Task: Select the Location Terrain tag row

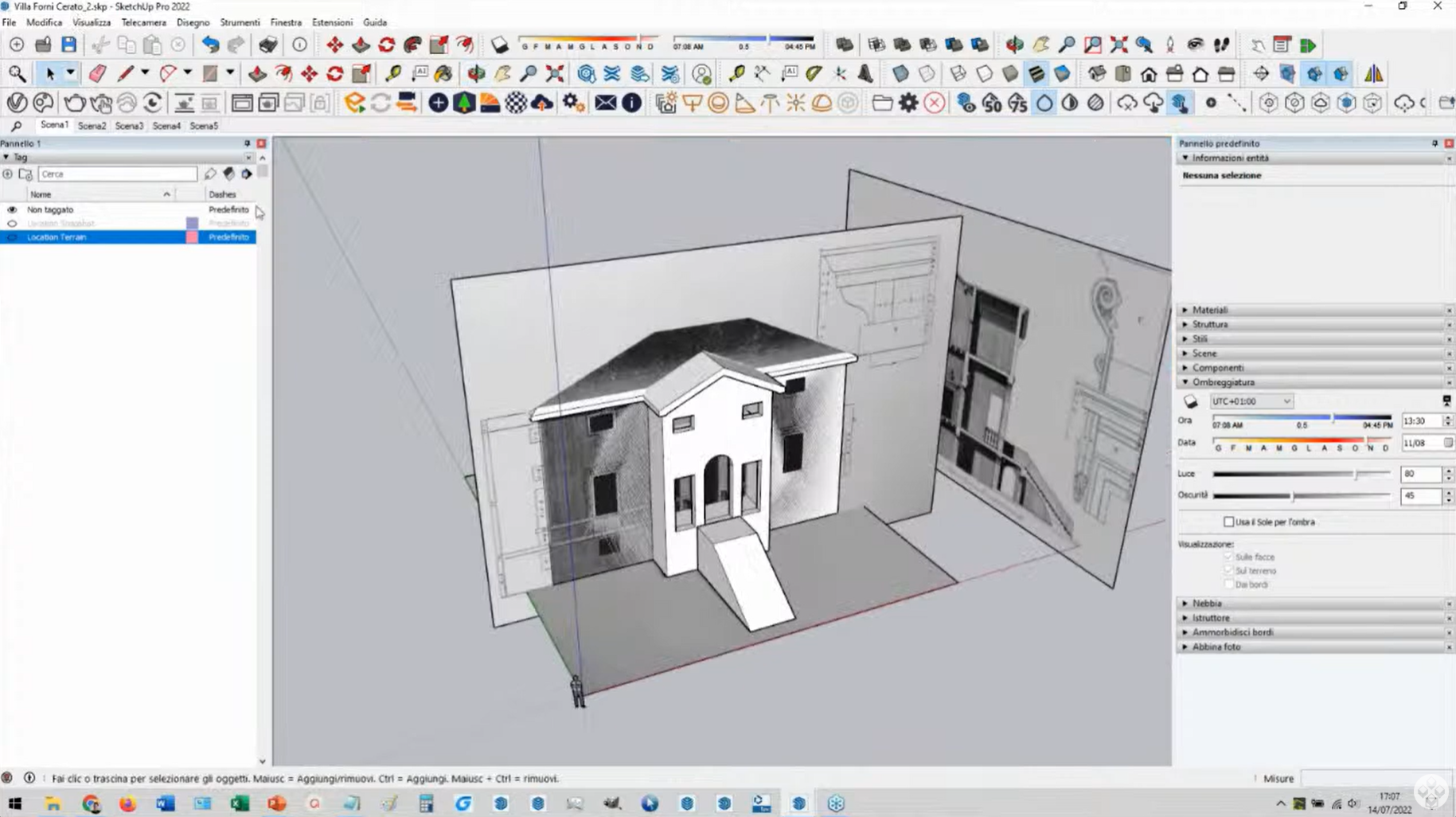Action: [x=57, y=237]
